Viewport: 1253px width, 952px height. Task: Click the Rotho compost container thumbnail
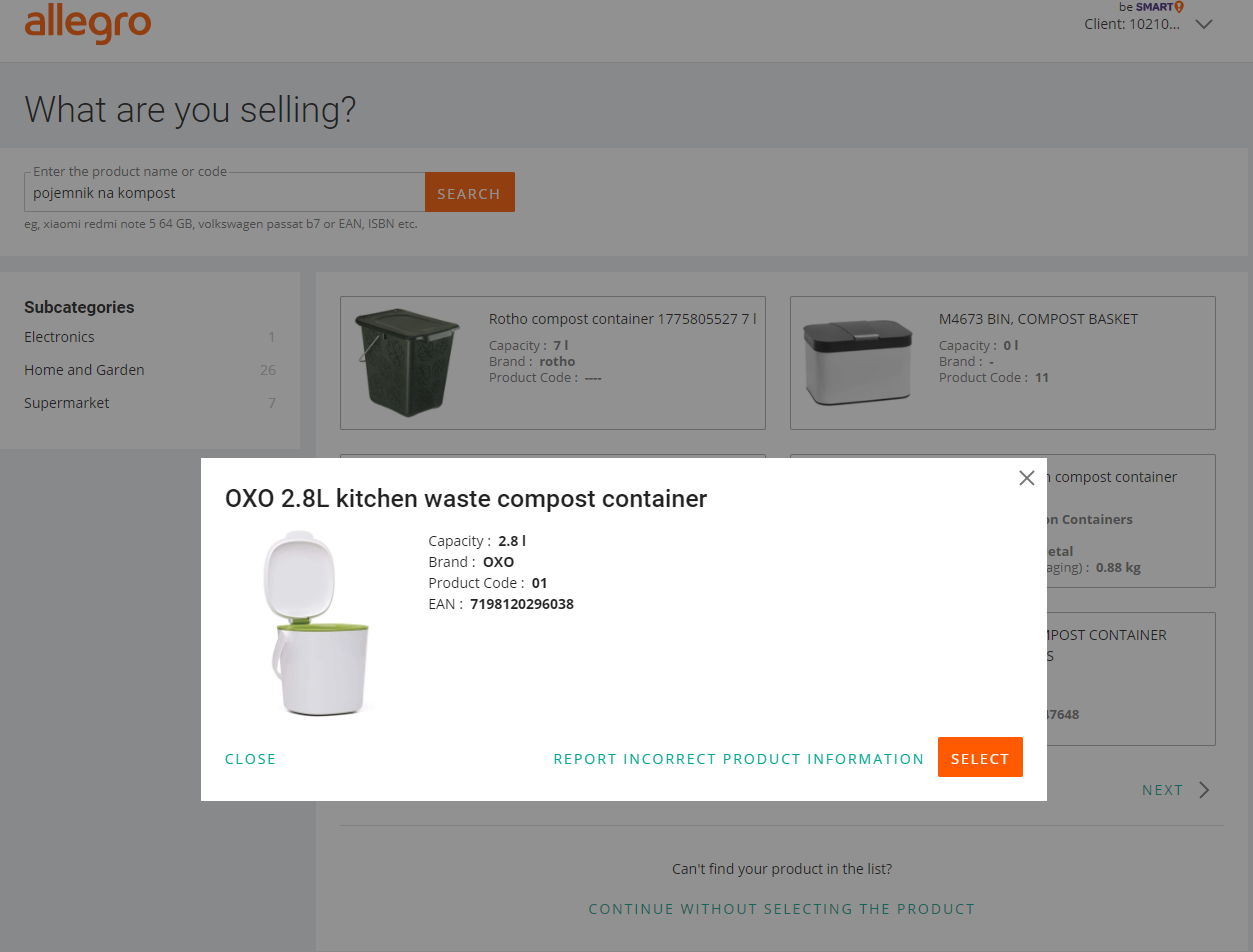point(407,362)
